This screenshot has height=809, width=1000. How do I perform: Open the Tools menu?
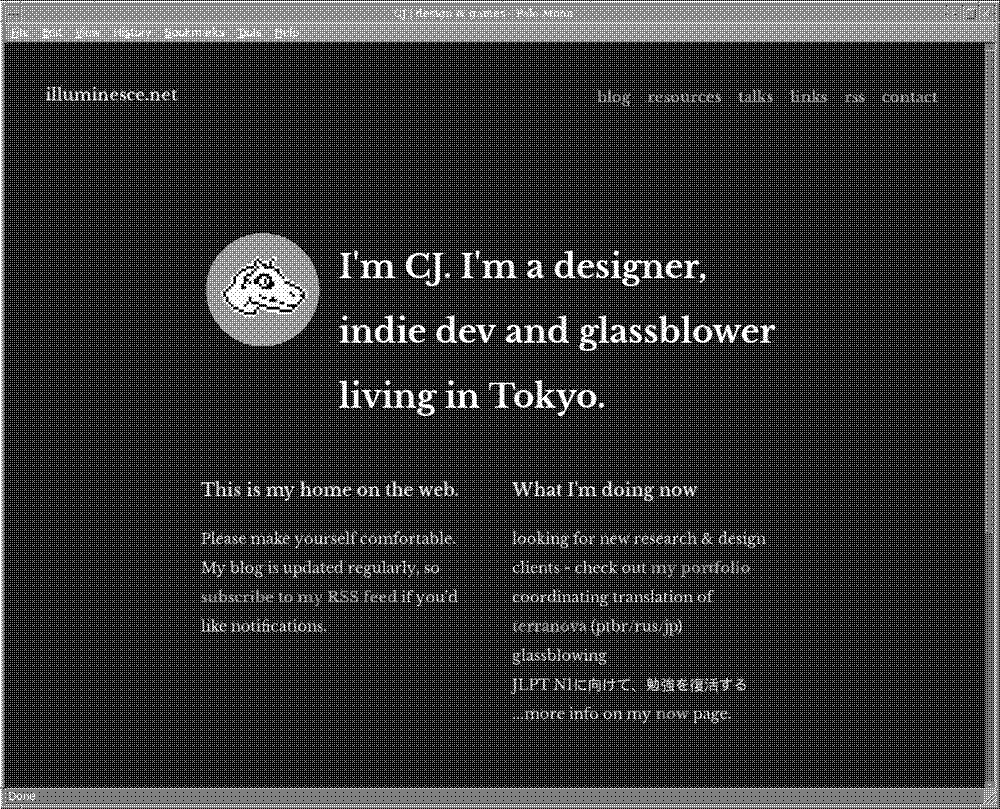249,33
